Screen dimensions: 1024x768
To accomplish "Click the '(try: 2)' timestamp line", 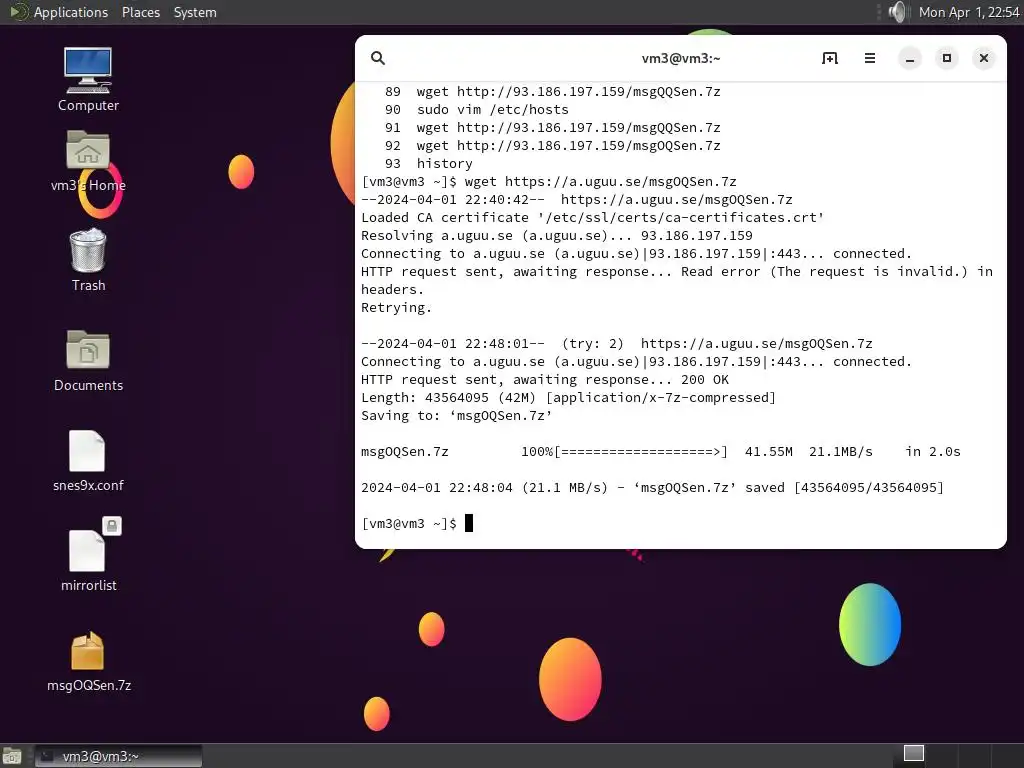I will tap(616, 344).
